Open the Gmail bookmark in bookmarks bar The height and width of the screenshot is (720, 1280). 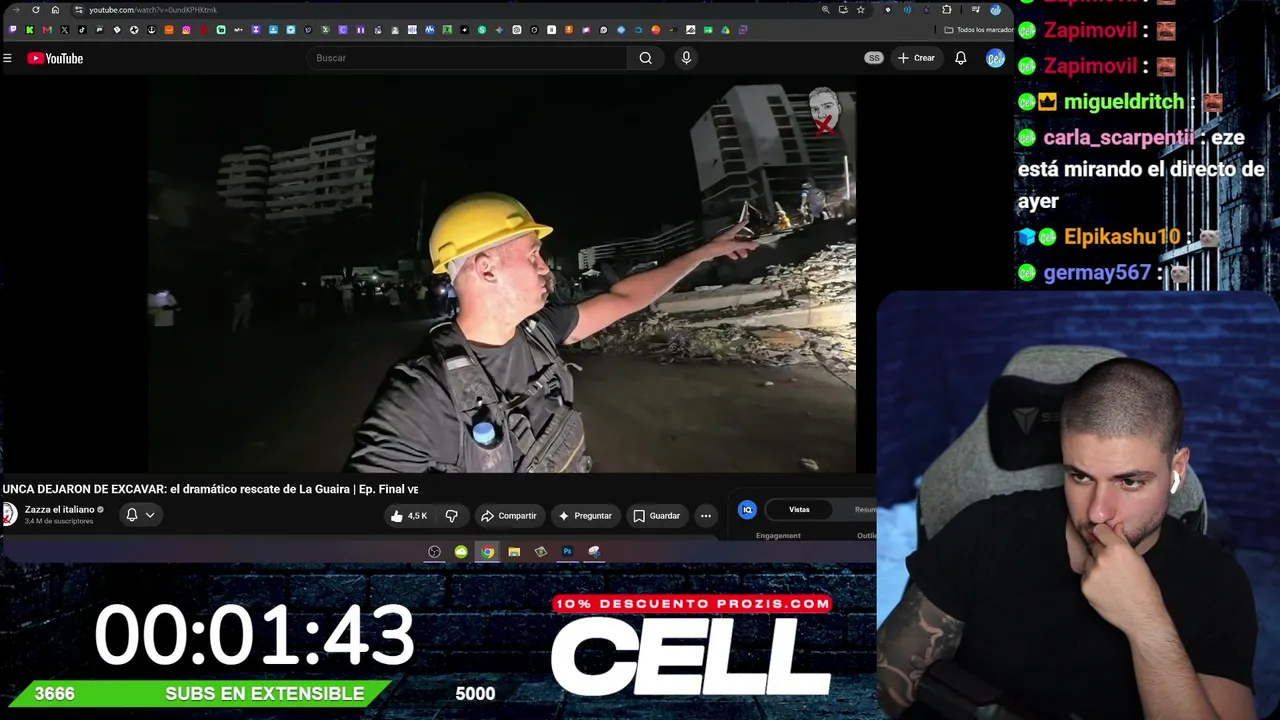coord(47,30)
